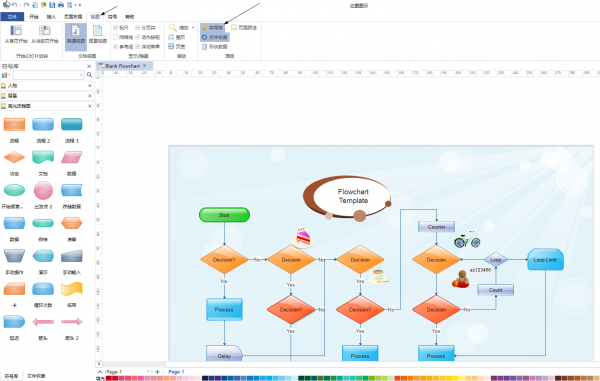The image size is (600, 381).
Task: Toggle the 符号库 symbol library panel button
Action: (212, 28)
